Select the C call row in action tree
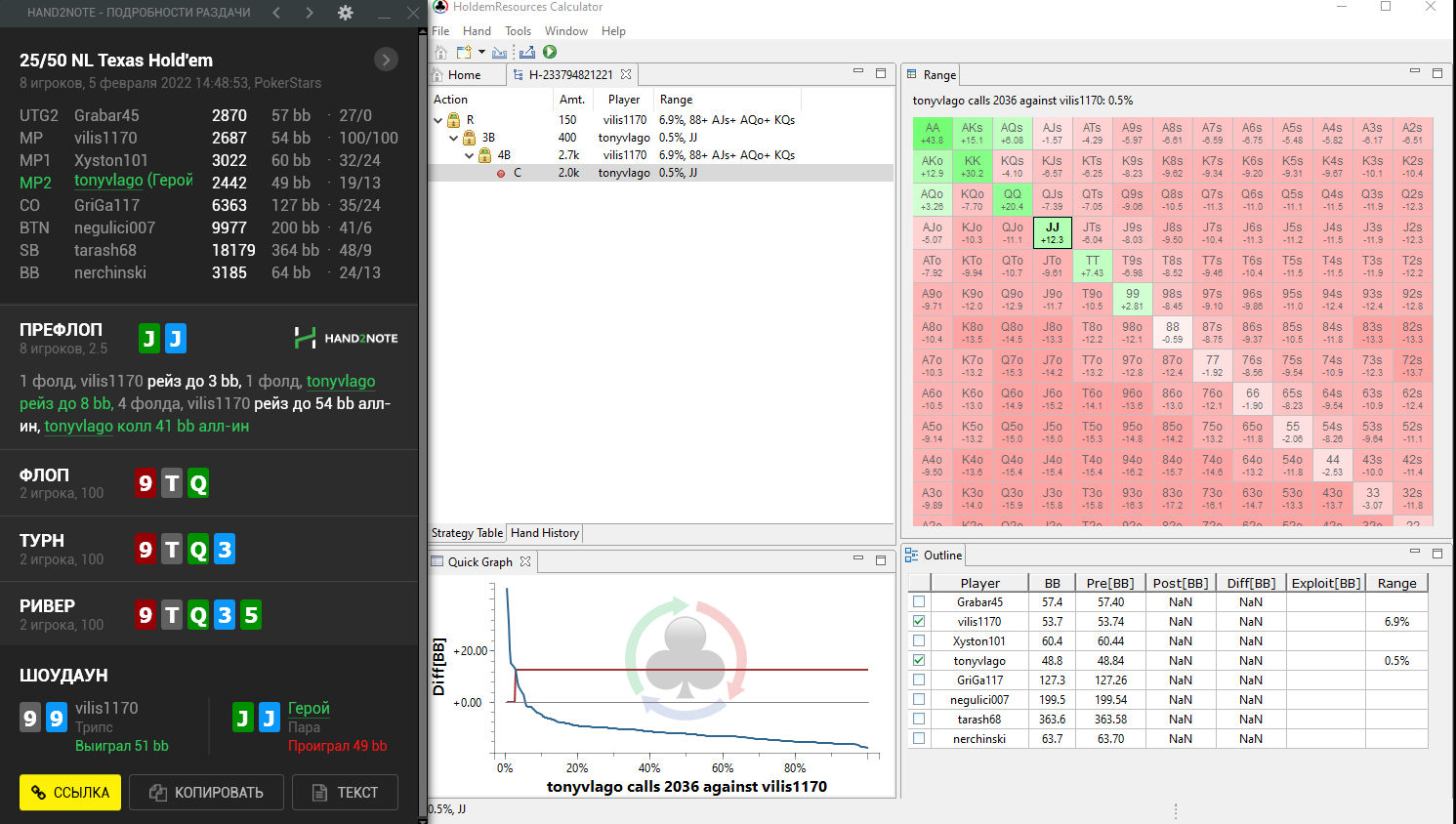Viewport: 1456px width, 824px height. pos(661,173)
